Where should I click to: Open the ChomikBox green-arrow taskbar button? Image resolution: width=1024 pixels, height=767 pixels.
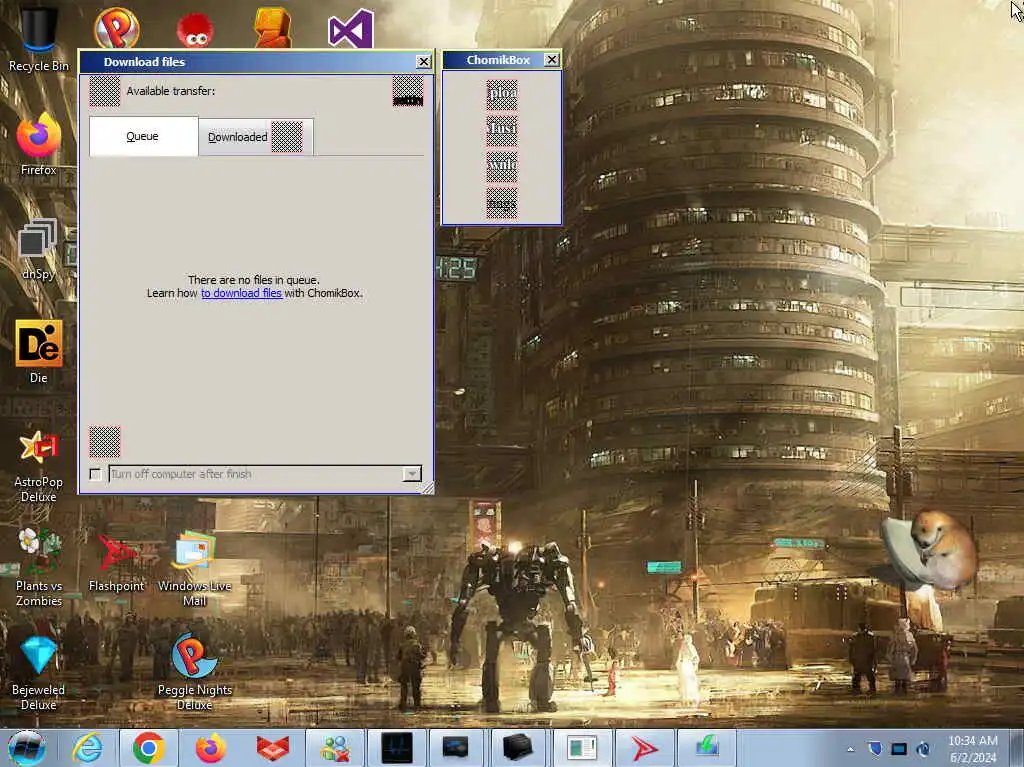(707, 748)
